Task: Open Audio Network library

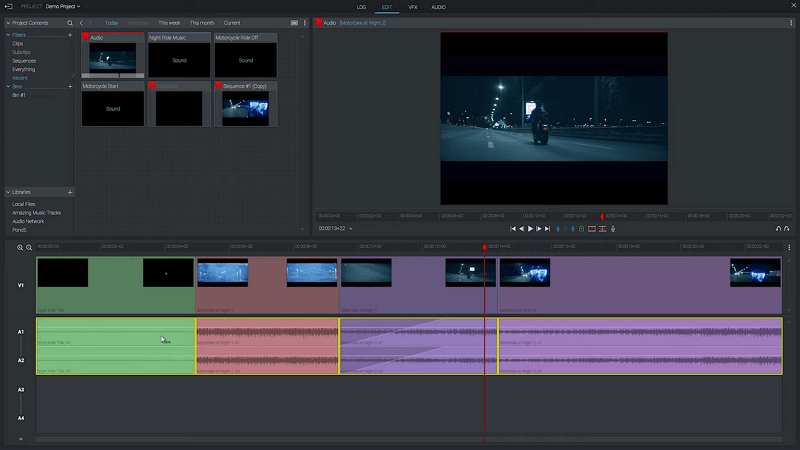Action: pos(28,221)
